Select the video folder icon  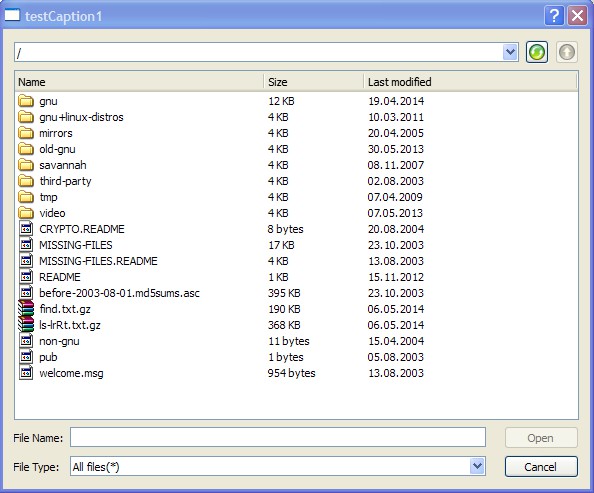coord(26,213)
